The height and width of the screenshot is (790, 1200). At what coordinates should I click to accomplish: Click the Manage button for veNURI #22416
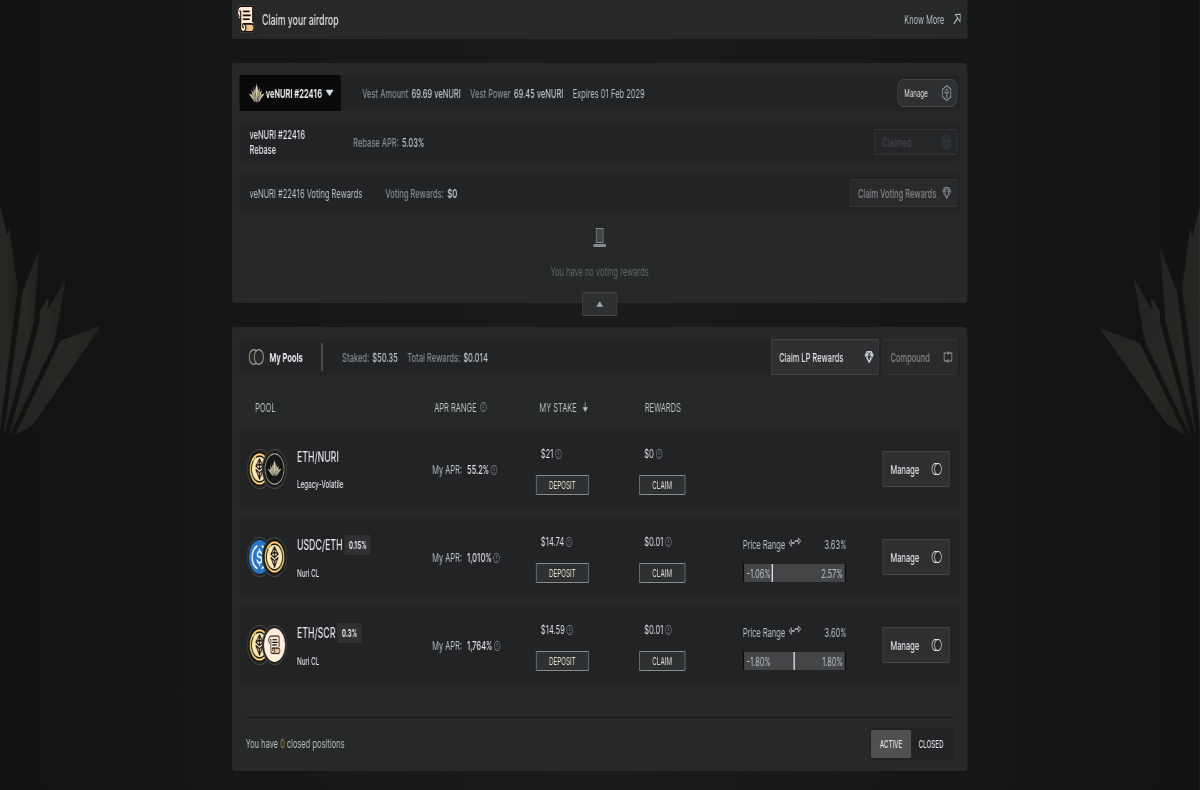coord(927,93)
